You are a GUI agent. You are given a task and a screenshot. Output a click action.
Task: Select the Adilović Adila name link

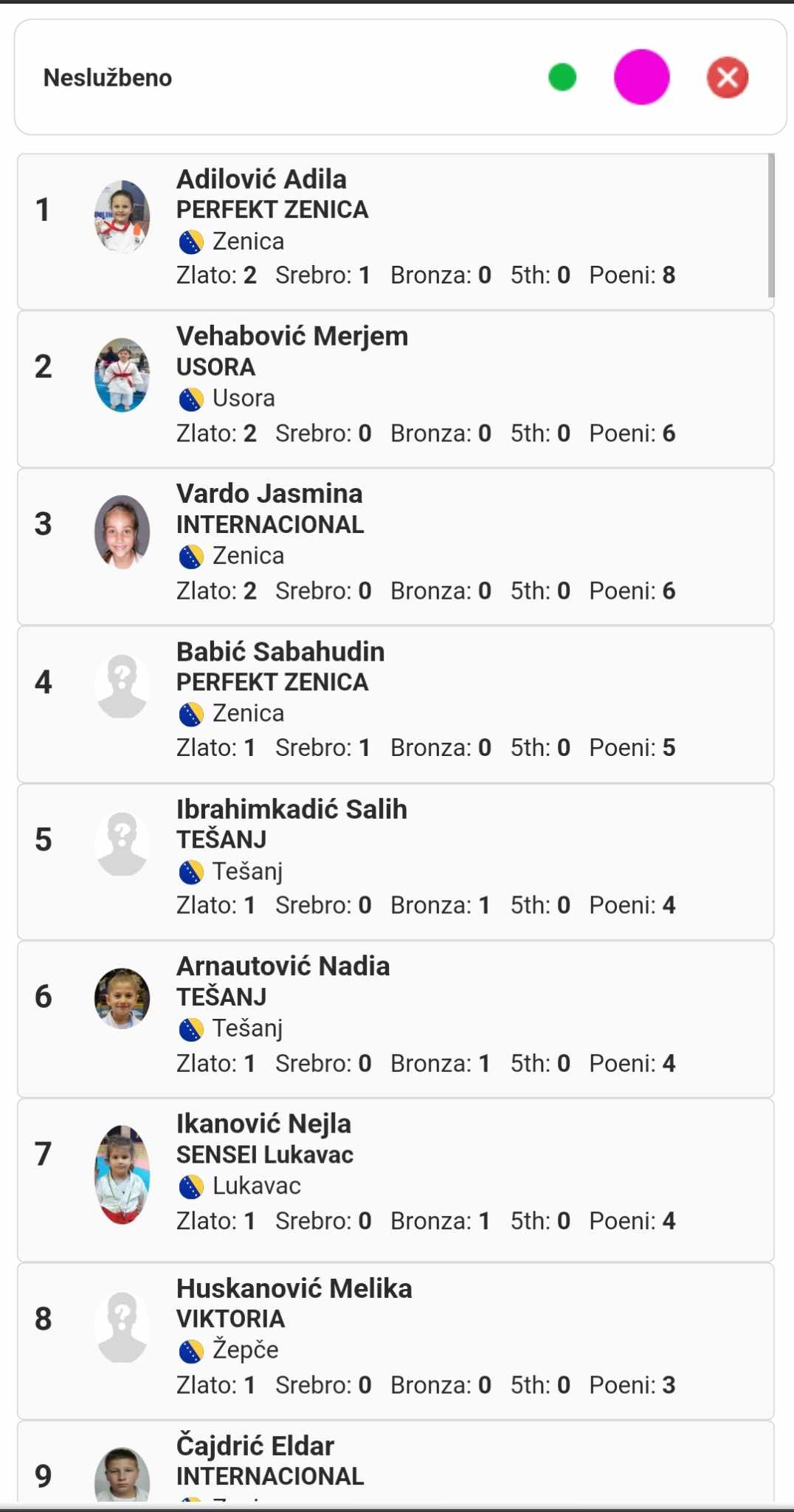[261, 179]
